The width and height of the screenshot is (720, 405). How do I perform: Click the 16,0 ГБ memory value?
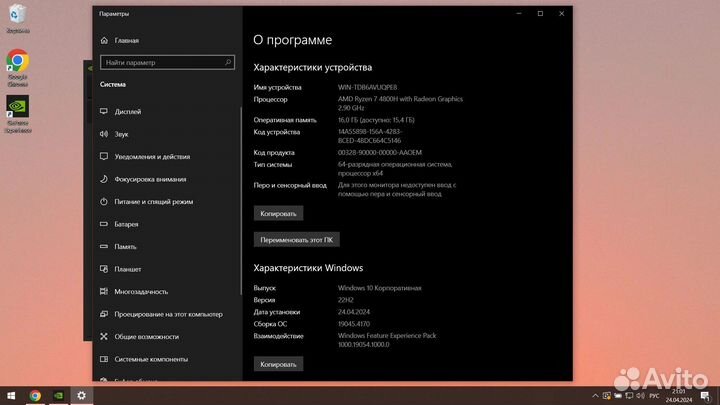pos(376,120)
